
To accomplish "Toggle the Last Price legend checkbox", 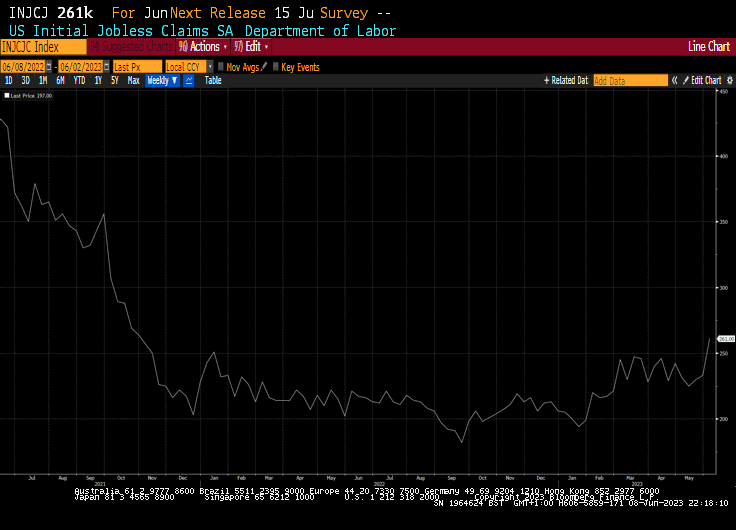I will tap(7, 95).
